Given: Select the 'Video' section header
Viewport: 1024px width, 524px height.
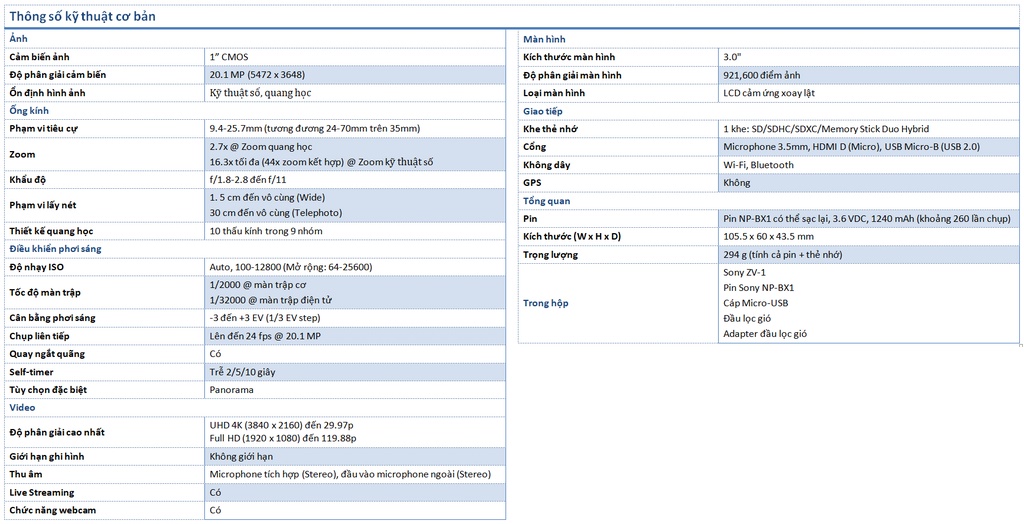Looking at the screenshot, I should 22,407.
